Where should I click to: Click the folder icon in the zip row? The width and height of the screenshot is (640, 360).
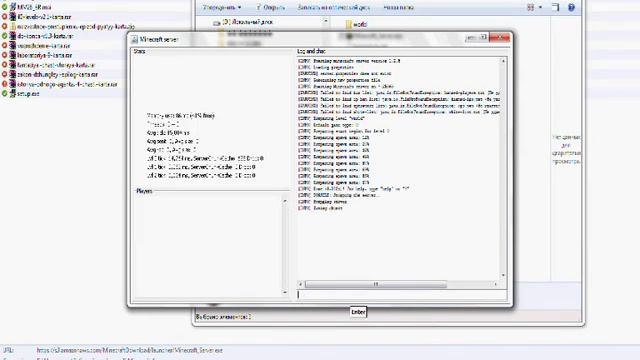pyautogui.click(x=13, y=27)
